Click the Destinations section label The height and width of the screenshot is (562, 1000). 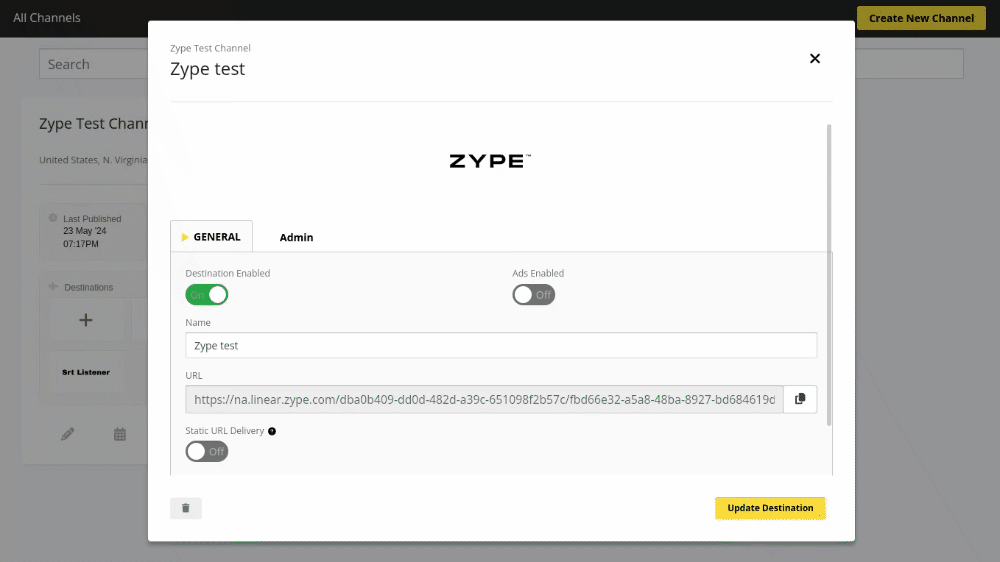pyautogui.click(x=89, y=287)
